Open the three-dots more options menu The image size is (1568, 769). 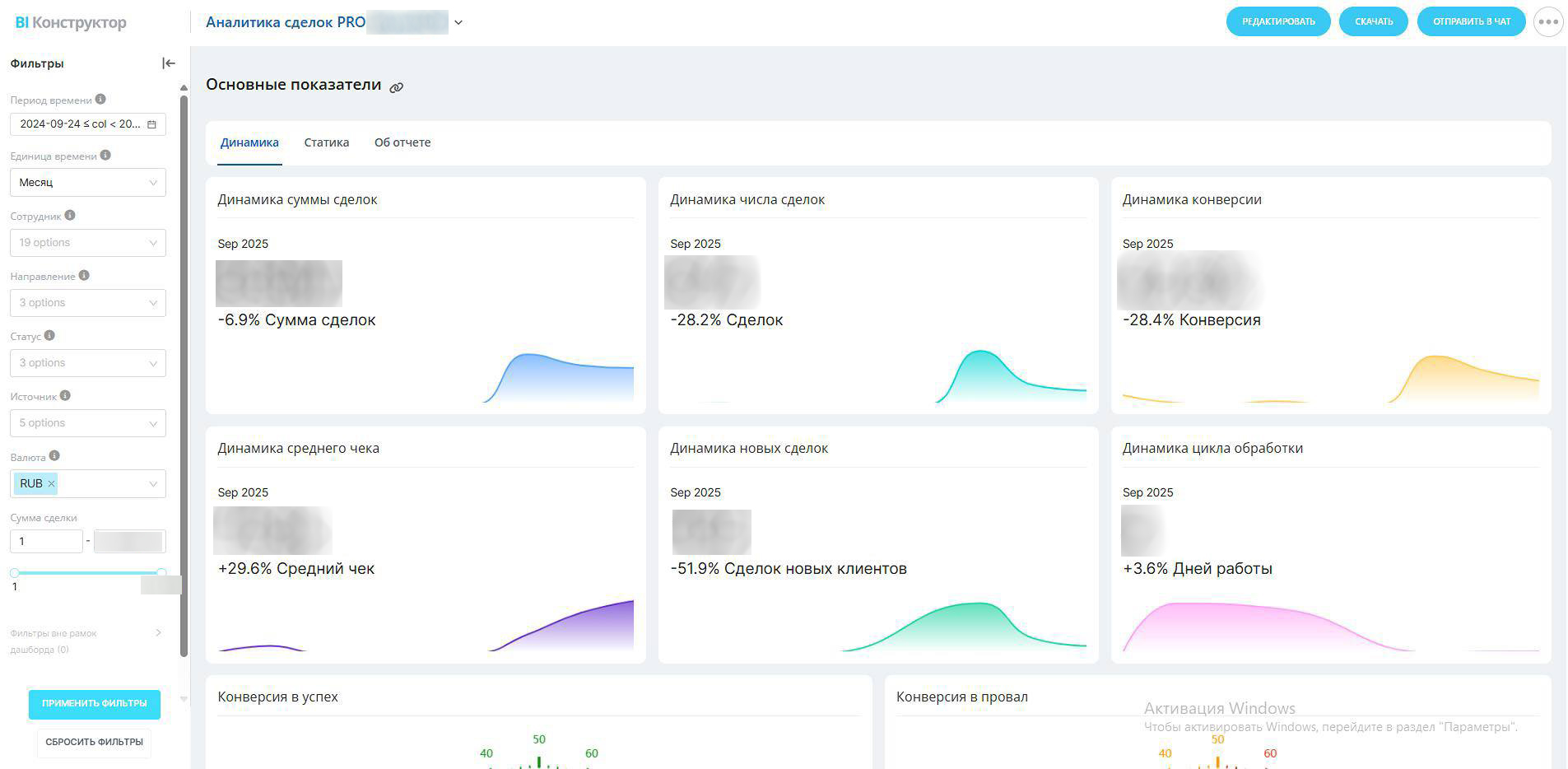tap(1548, 22)
